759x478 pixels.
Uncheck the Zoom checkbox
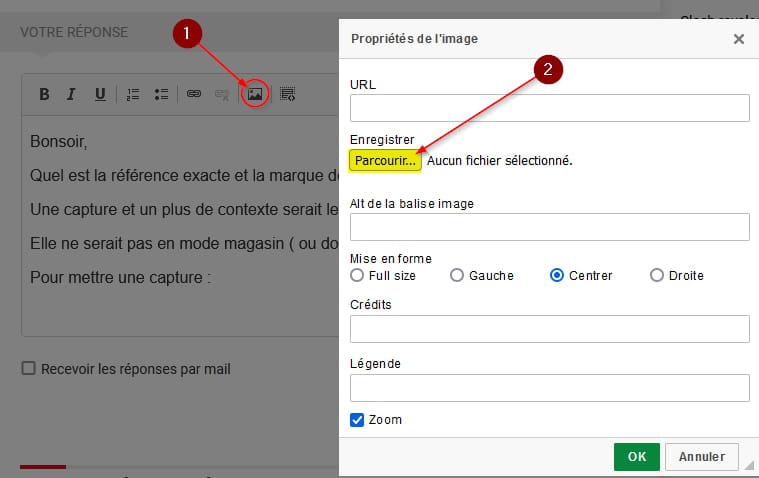click(357, 420)
